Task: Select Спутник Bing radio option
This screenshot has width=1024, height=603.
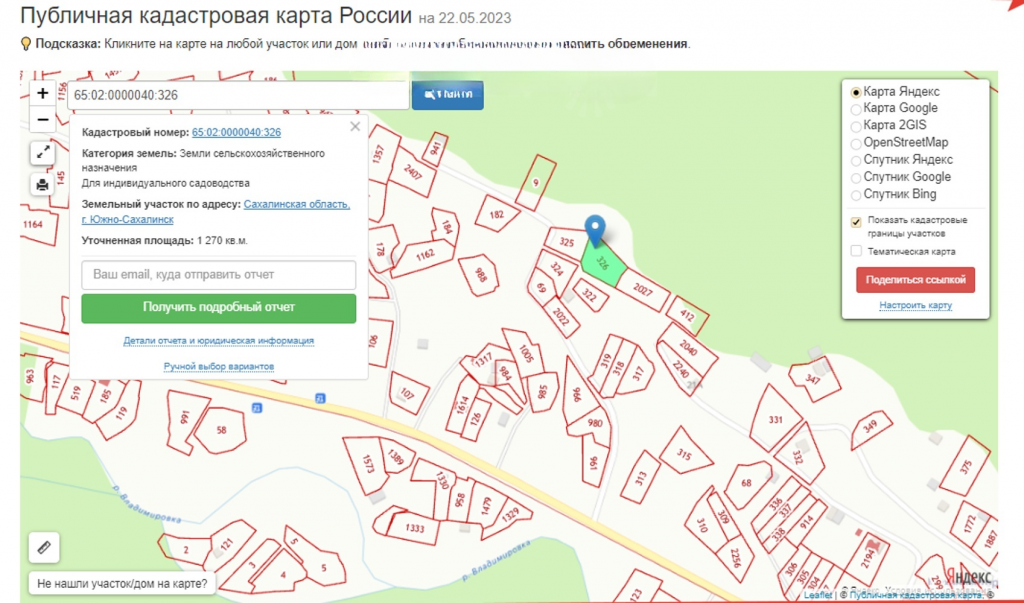Action: click(x=856, y=195)
